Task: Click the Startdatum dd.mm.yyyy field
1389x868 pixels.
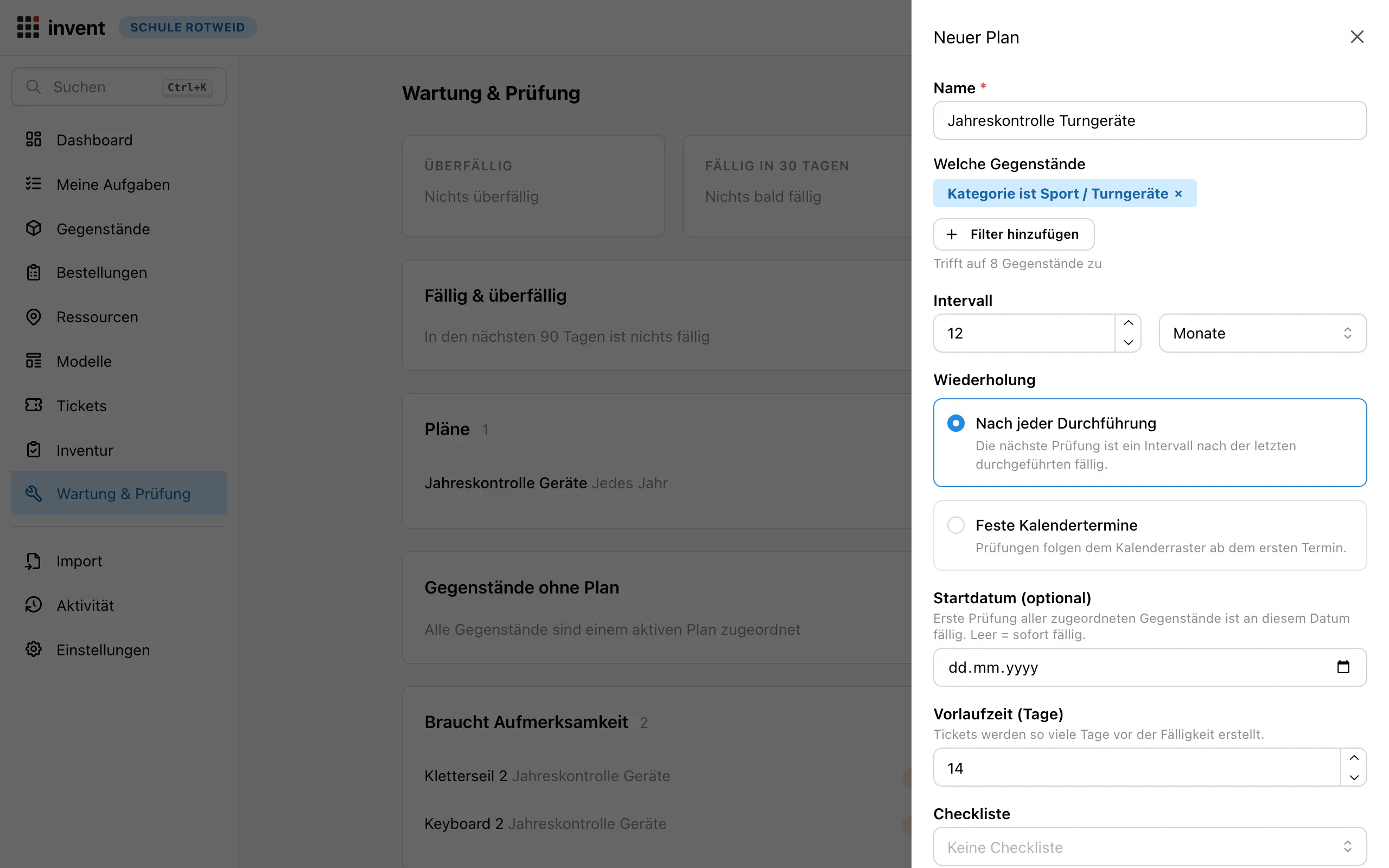Action: tap(1150, 667)
